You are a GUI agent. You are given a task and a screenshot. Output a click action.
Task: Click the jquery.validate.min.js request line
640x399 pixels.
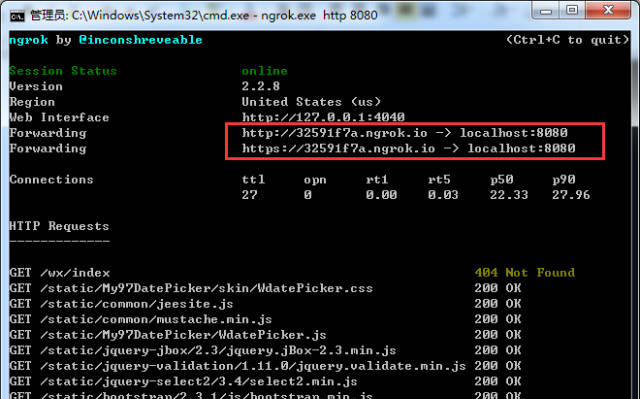[265, 366]
